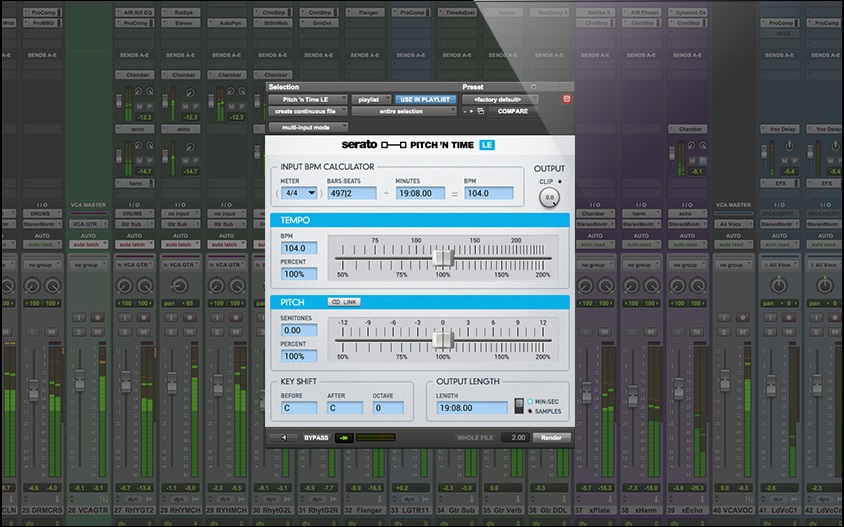Toggle the output length units switch
The image size is (844, 527).
(x=517, y=405)
